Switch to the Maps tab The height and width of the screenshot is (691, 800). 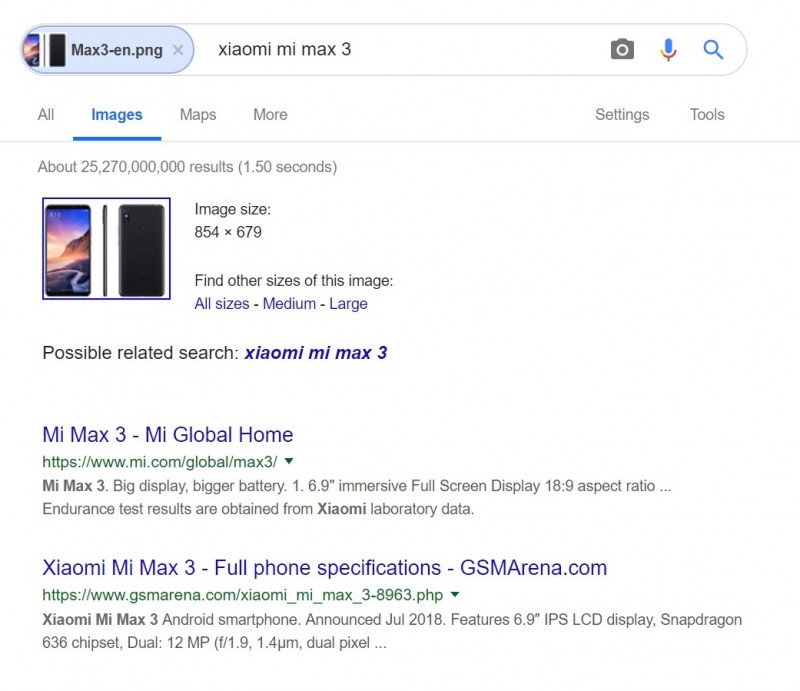(x=198, y=115)
